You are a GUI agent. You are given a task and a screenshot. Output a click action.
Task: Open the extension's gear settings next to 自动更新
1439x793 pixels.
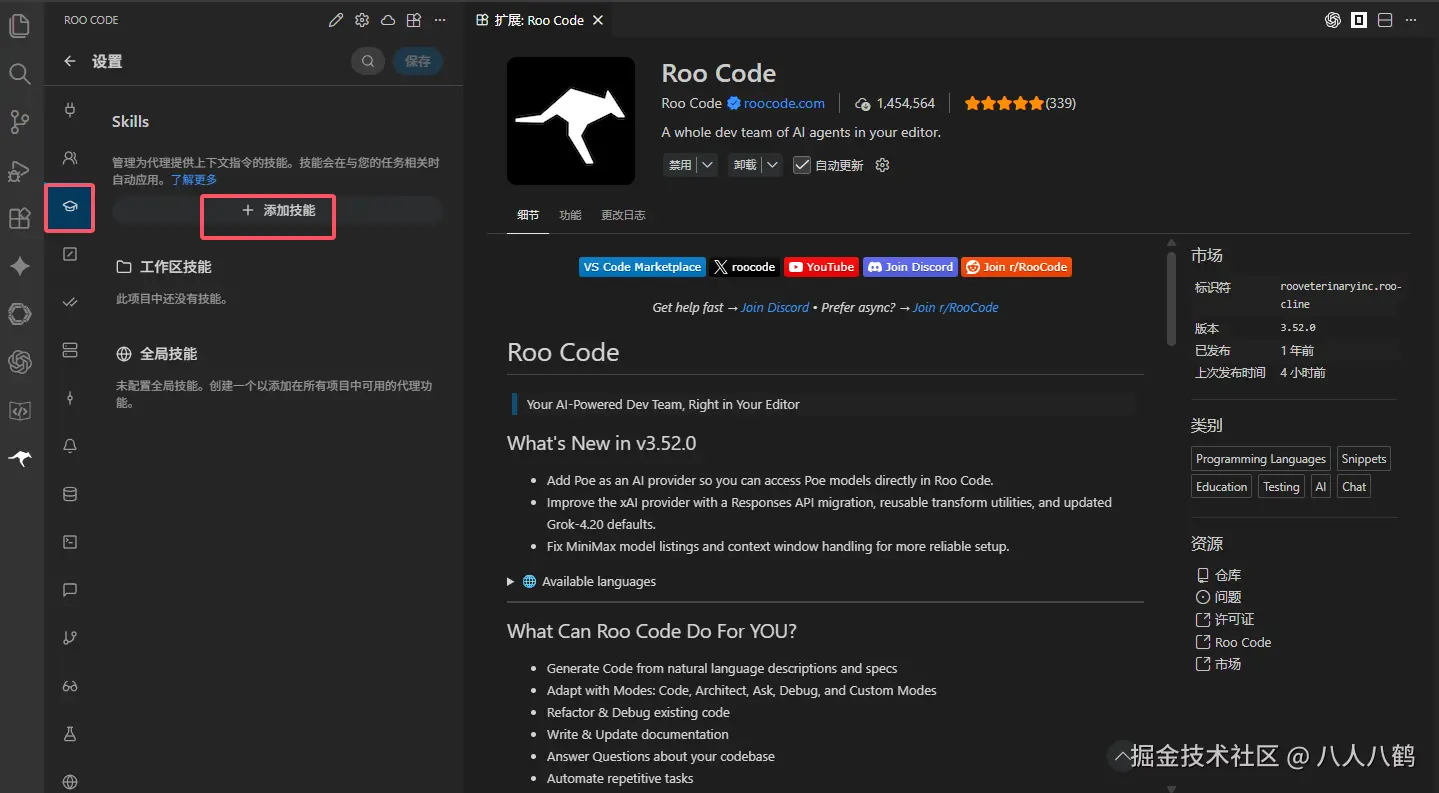[882, 165]
